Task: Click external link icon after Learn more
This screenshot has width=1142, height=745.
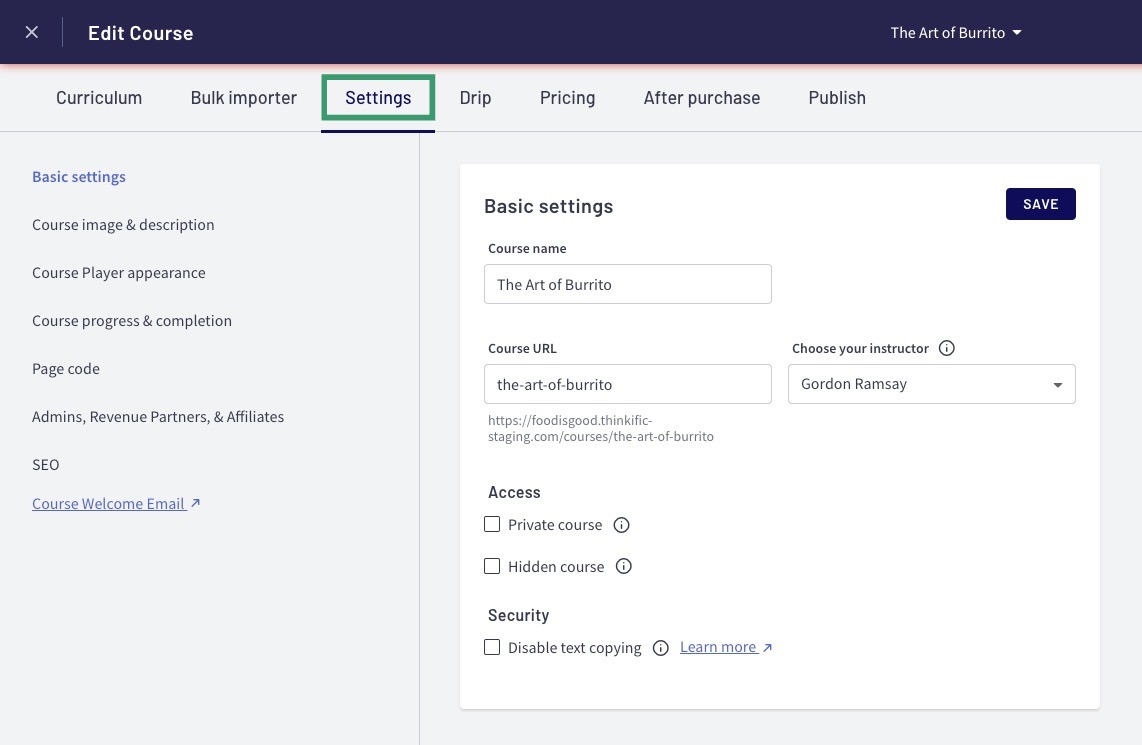Action: point(767,648)
